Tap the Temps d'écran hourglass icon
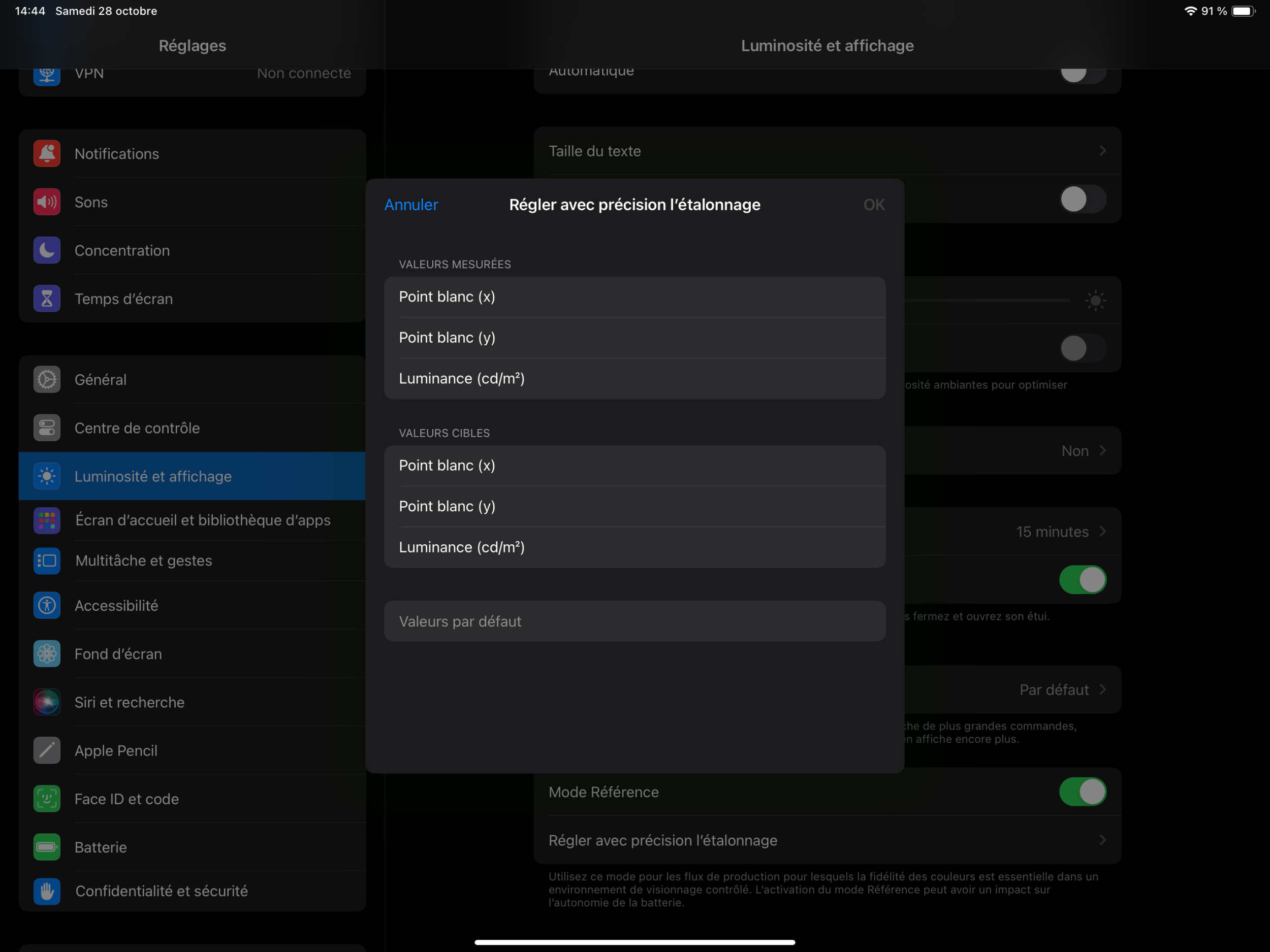 point(47,299)
